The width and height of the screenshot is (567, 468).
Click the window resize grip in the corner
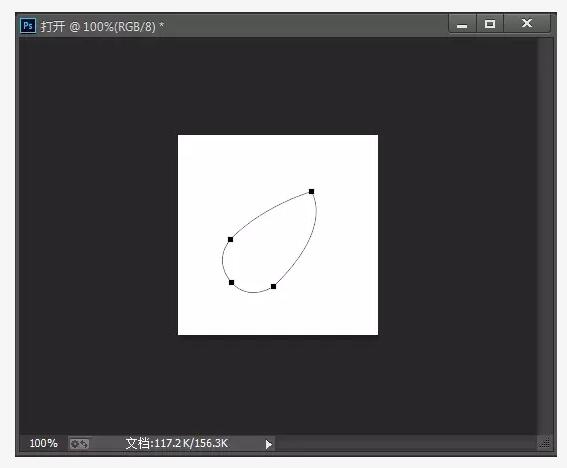545,443
